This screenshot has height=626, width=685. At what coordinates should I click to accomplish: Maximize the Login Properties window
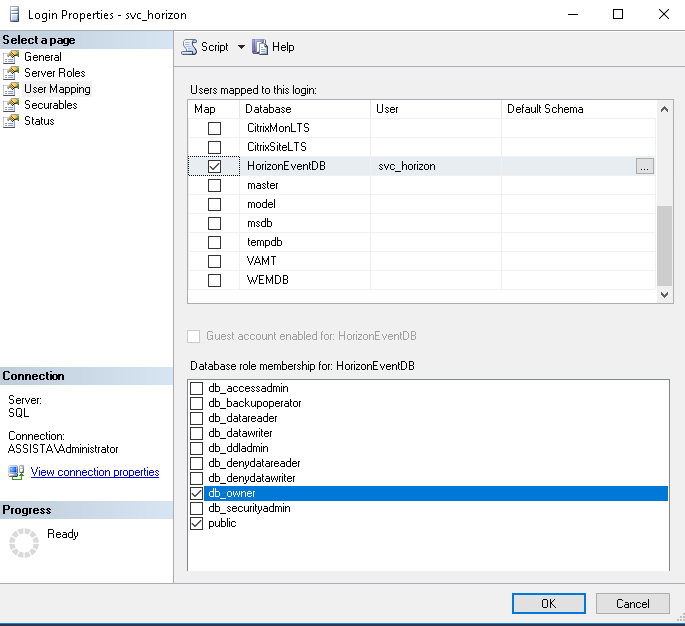click(618, 14)
